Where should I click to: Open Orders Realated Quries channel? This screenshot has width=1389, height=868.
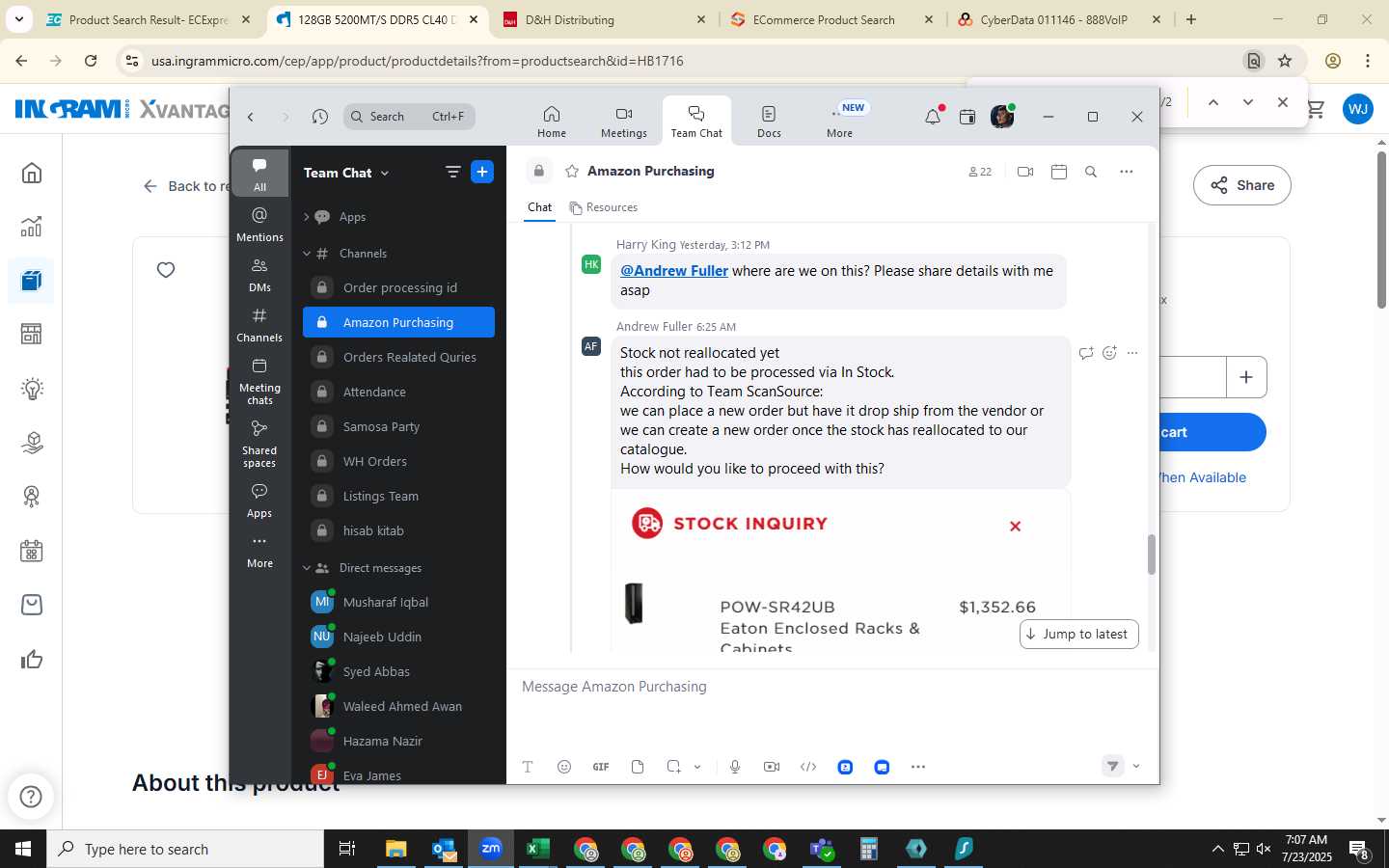[x=398, y=357]
